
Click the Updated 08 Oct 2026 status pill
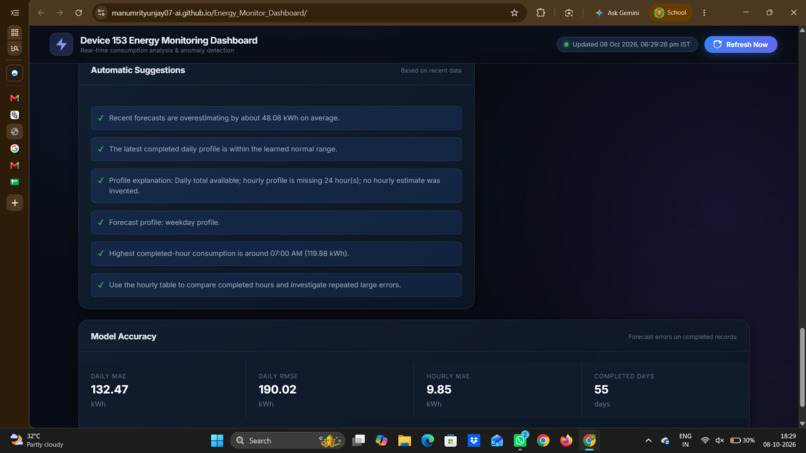point(627,44)
